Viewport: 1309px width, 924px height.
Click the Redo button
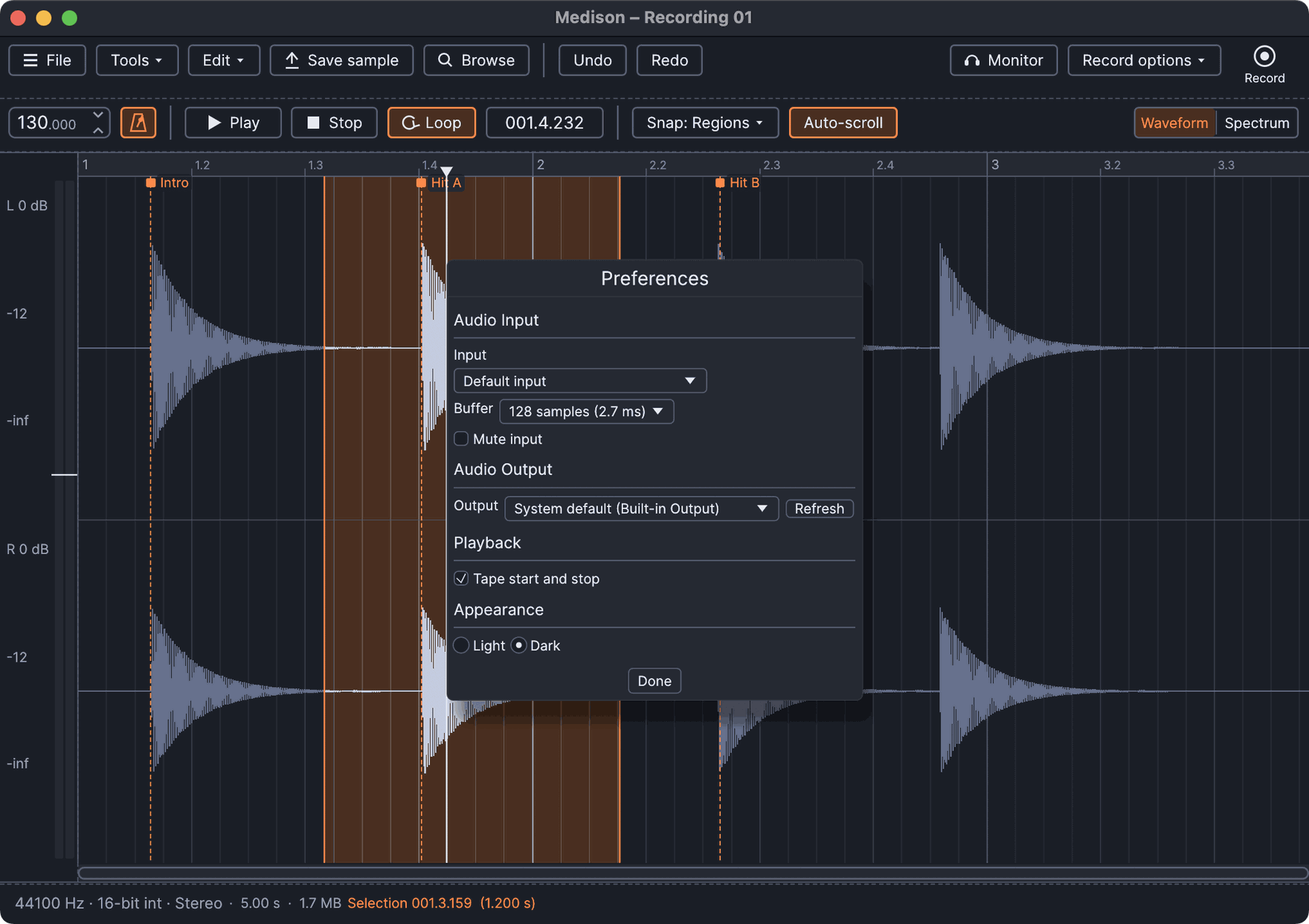(669, 60)
